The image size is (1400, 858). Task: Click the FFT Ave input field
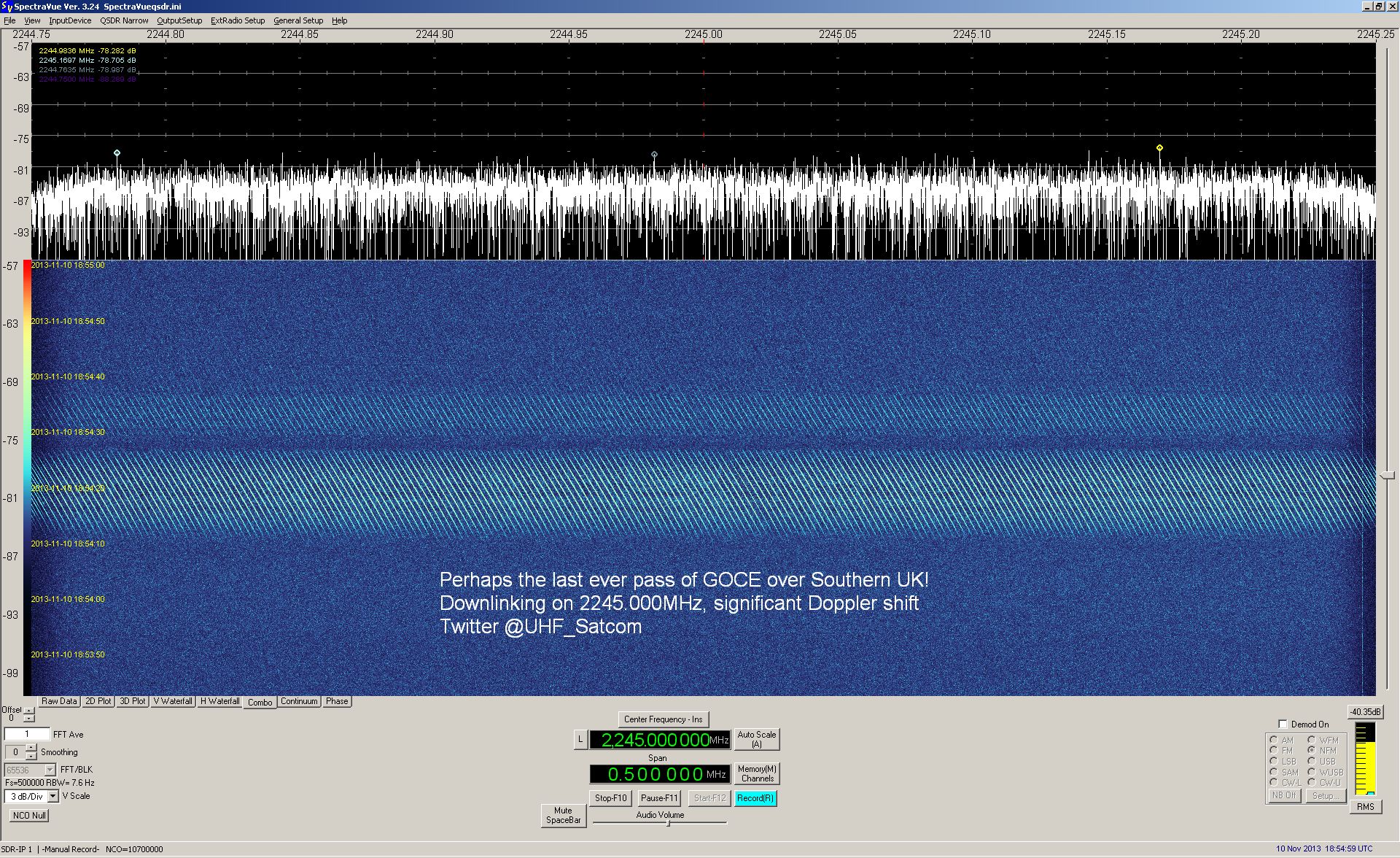pyautogui.click(x=27, y=735)
